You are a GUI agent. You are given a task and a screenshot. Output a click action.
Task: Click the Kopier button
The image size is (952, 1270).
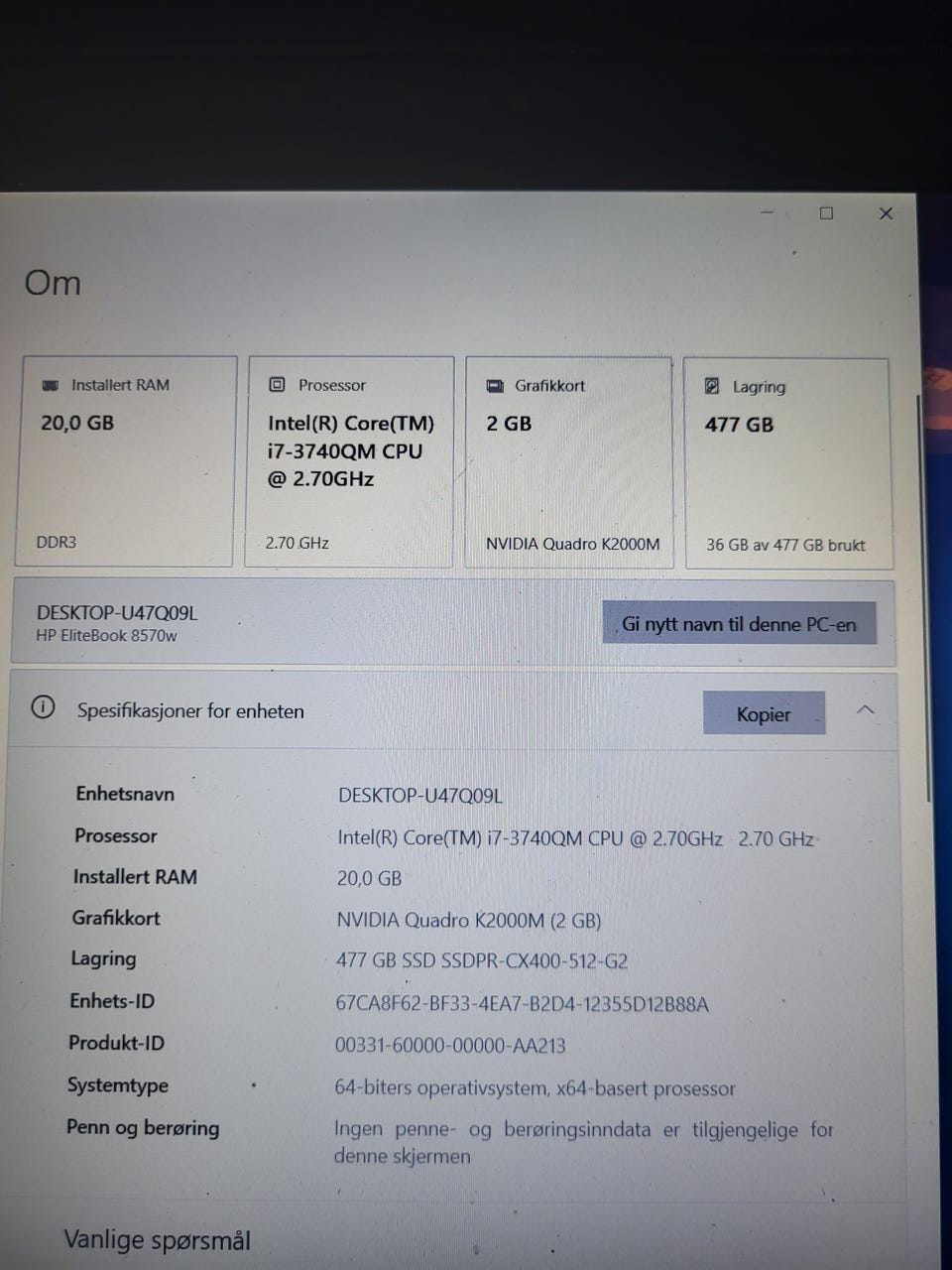coord(764,713)
